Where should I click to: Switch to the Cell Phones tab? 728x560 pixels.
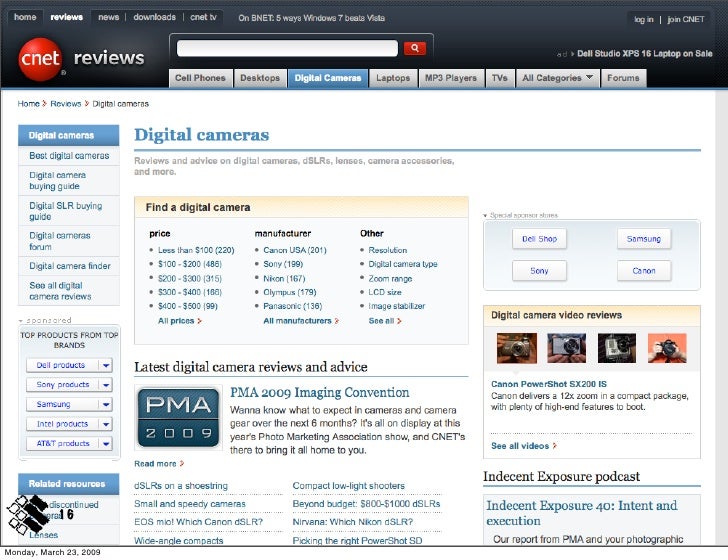coord(200,78)
